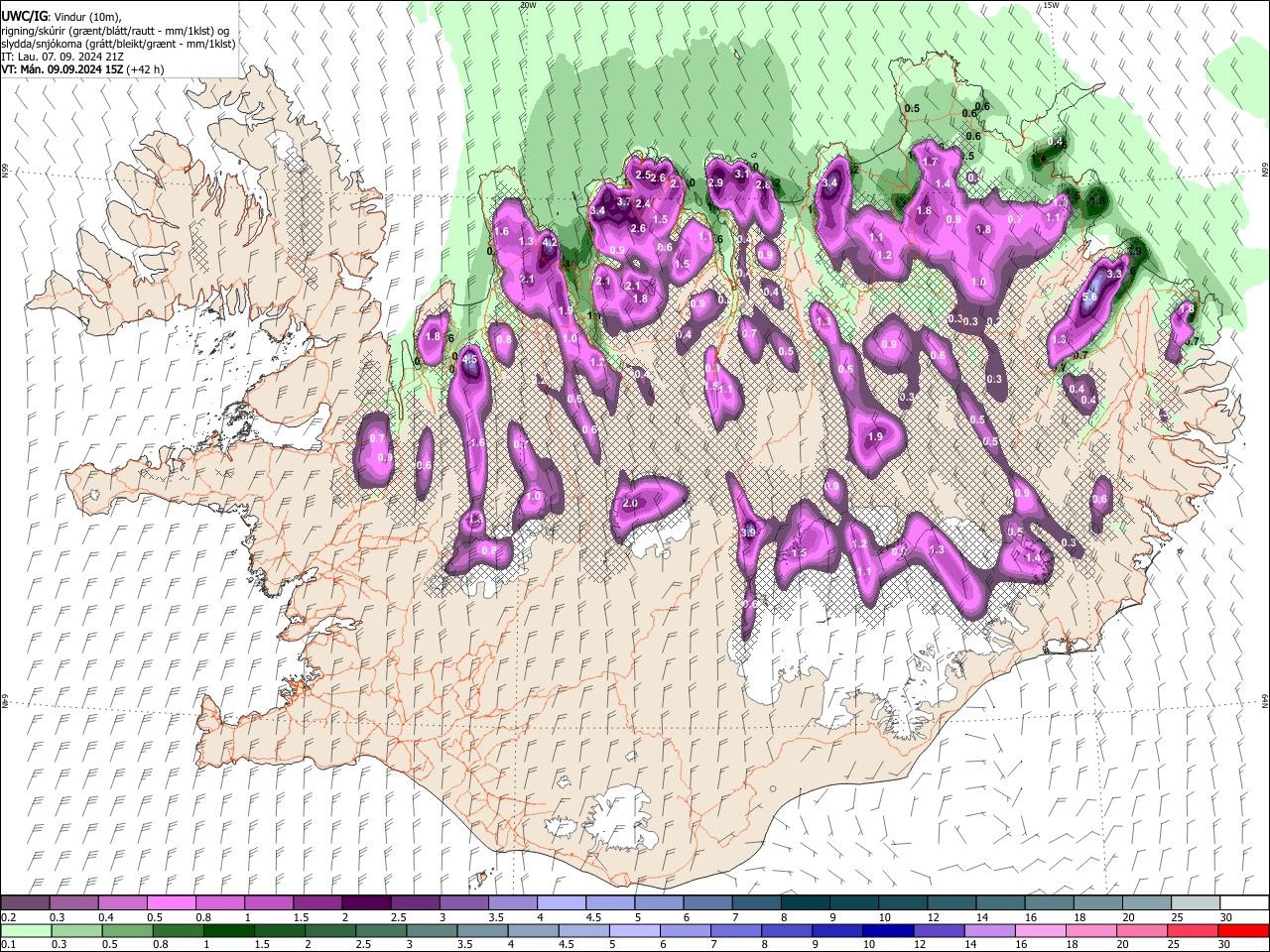Viewport: 1270px width, 952px height.
Task: Click the 15W longitude label
Action: tap(1052, 5)
